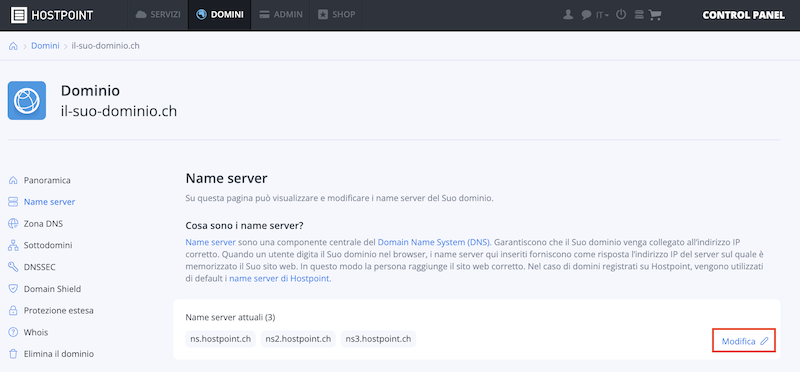The width and height of the screenshot is (800, 372).
Task: Select the Sottodomini hierarchy icon
Action: click(x=13, y=245)
